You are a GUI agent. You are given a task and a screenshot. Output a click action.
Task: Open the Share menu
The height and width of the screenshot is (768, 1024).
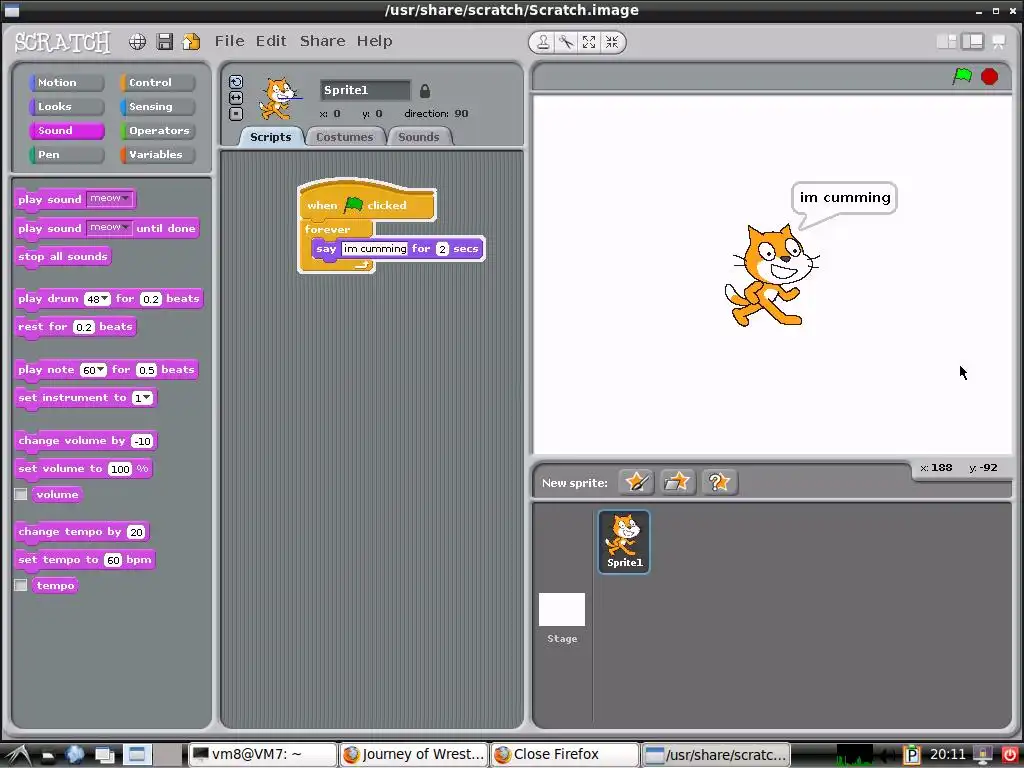pos(323,41)
